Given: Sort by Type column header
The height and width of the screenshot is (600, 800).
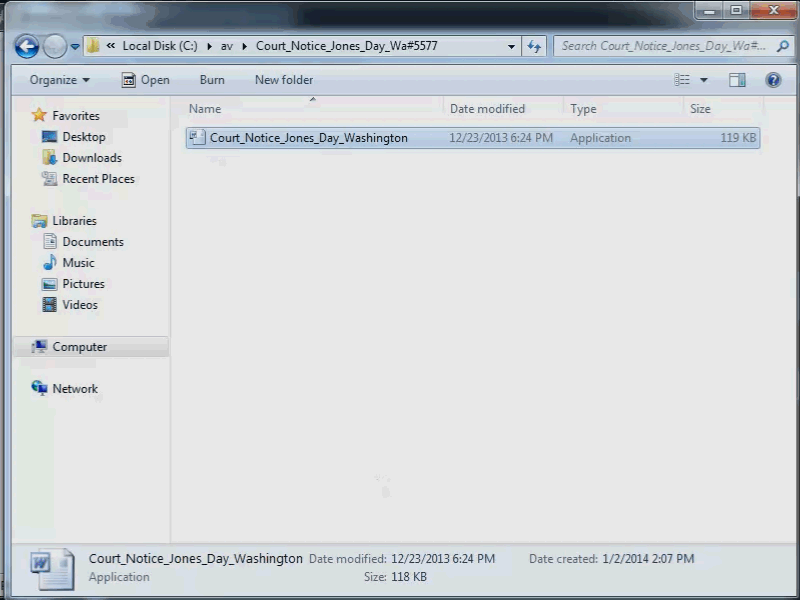Looking at the screenshot, I should [583, 109].
